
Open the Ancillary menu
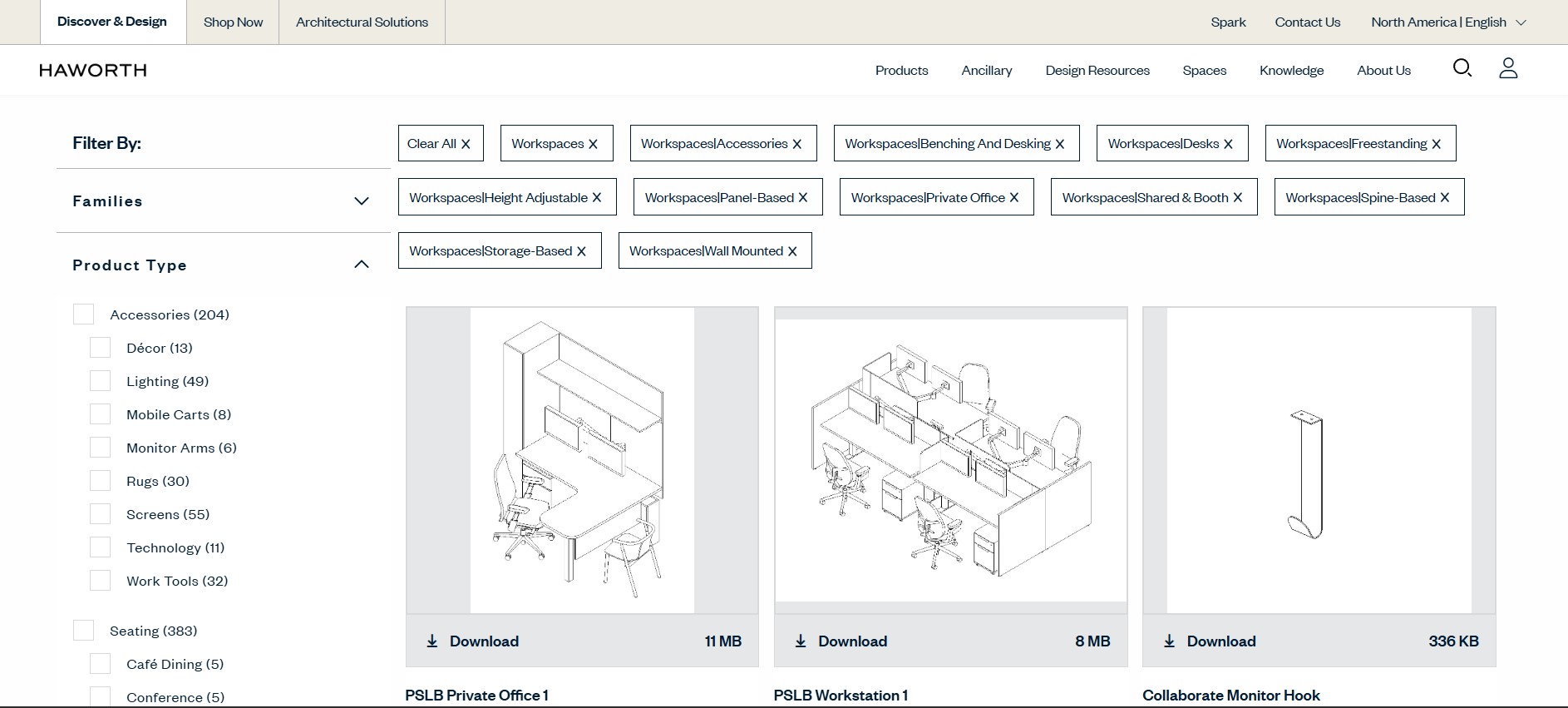click(x=987, y=71)
